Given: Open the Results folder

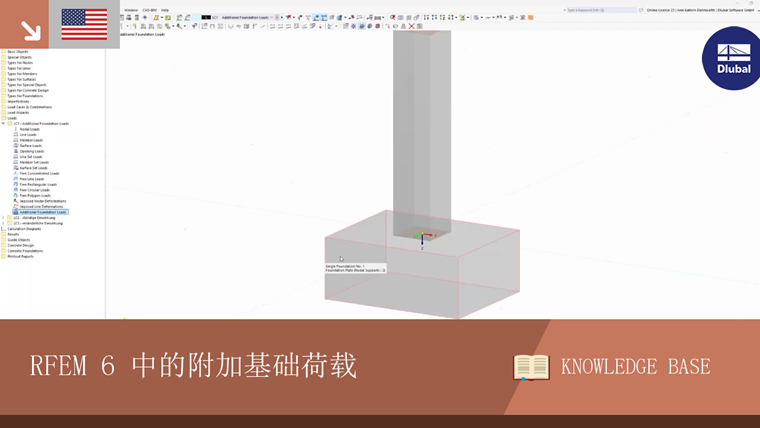Looking at the screenshot, I should (11, 235).
